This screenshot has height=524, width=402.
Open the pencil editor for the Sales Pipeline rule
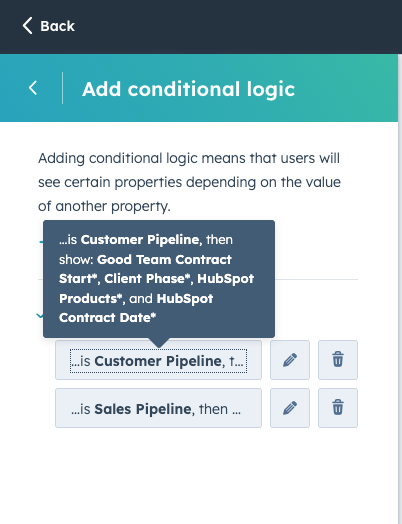pos(290,408)
